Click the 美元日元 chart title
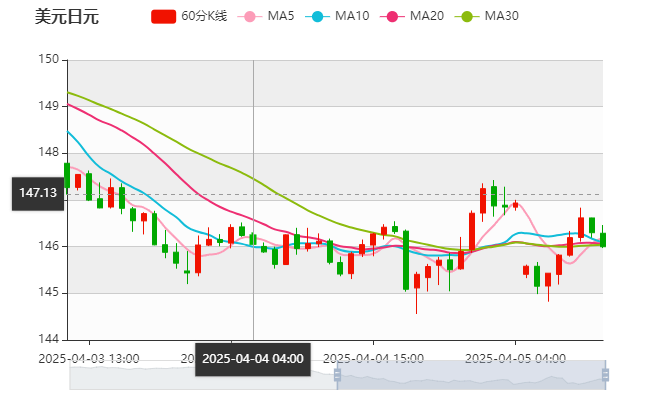 point(53,16)
